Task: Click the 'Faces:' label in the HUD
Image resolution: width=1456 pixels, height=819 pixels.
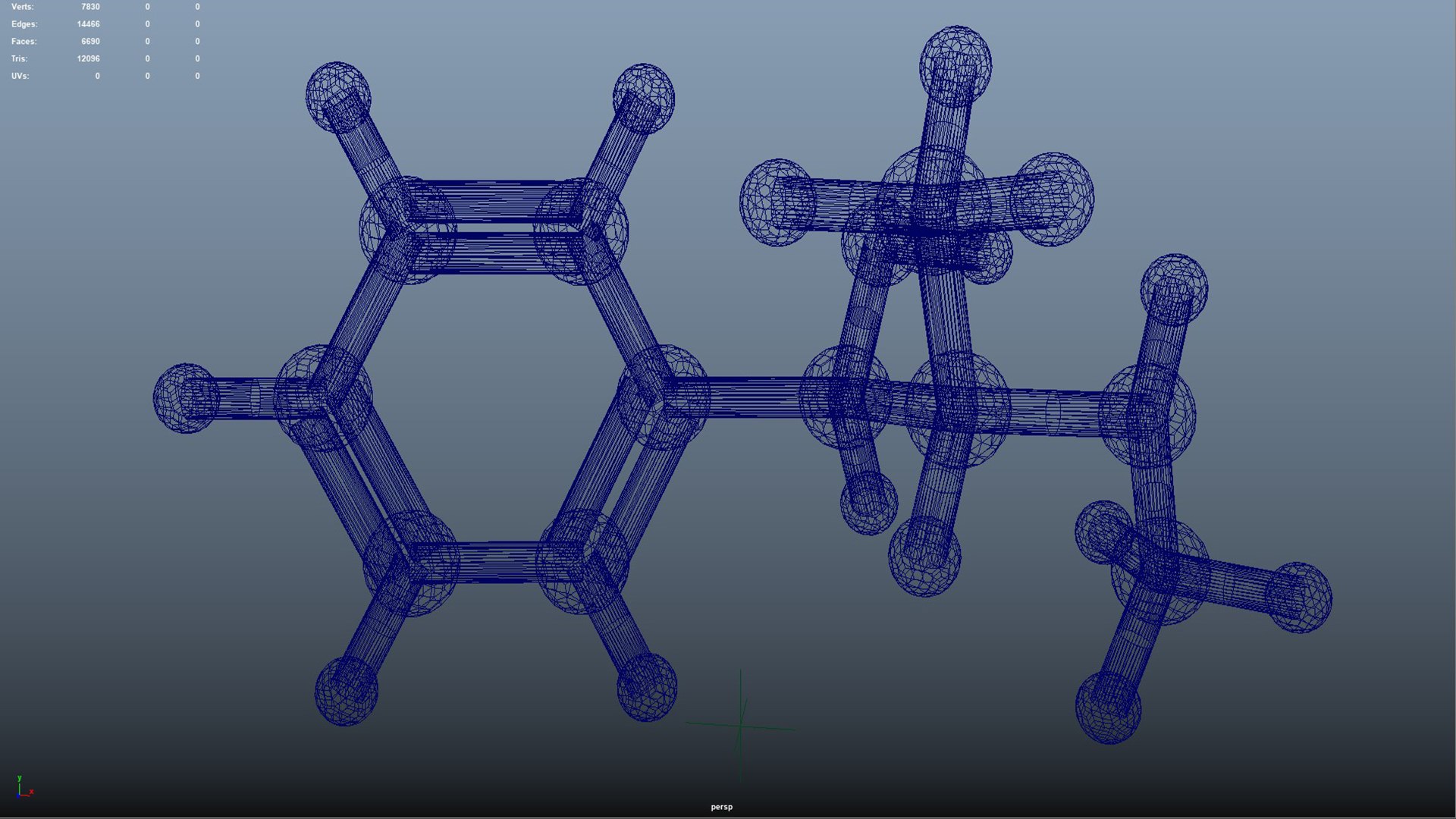Action: pyautogui.click(x=24, y=42)
